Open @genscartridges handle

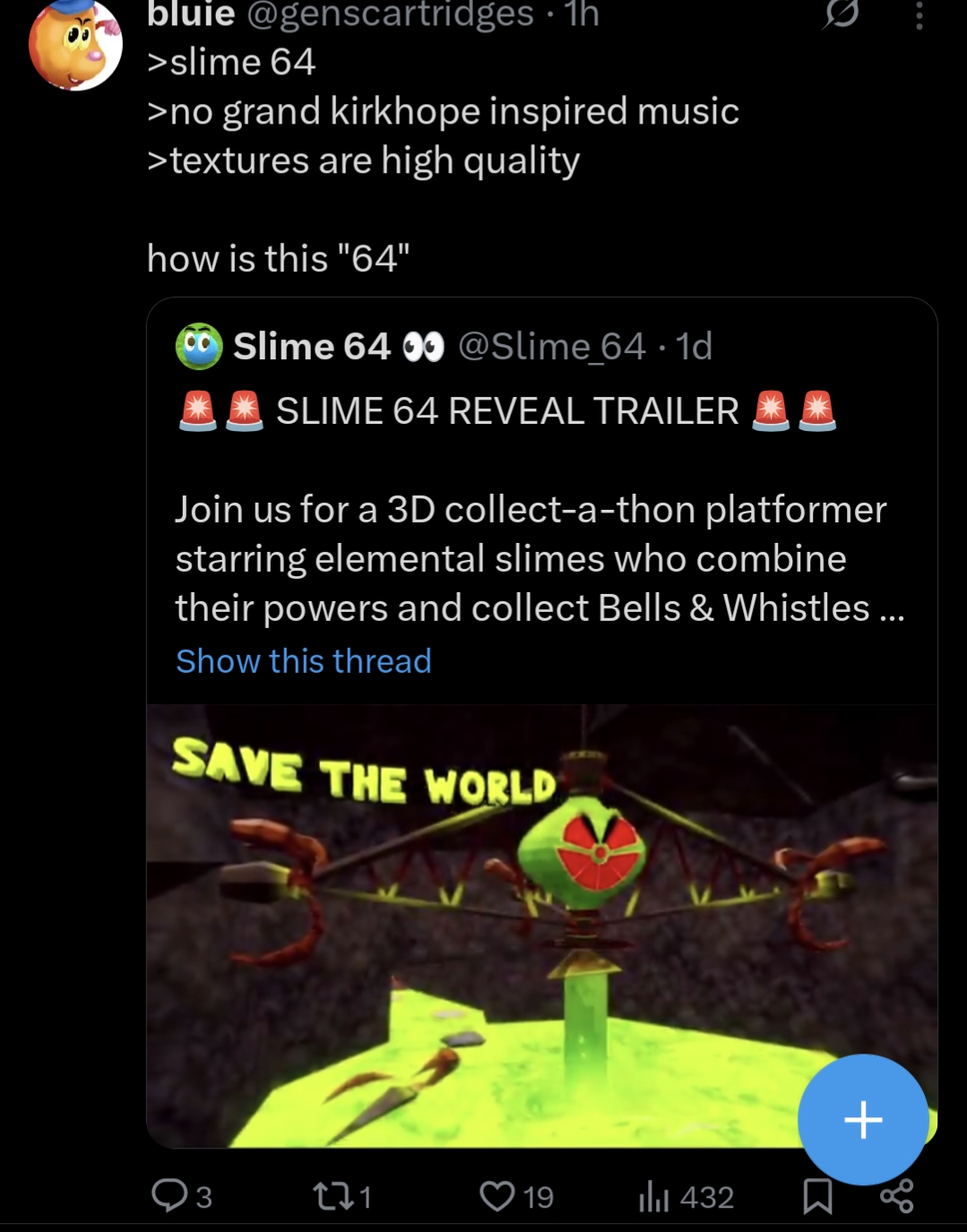(x=389, y=13)
